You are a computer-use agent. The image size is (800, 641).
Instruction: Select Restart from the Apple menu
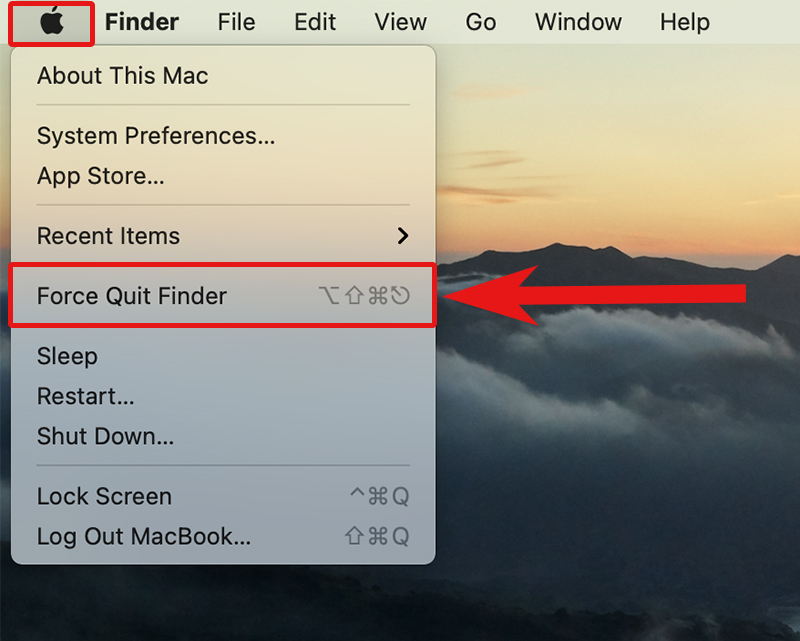click(x=86, y=397)
